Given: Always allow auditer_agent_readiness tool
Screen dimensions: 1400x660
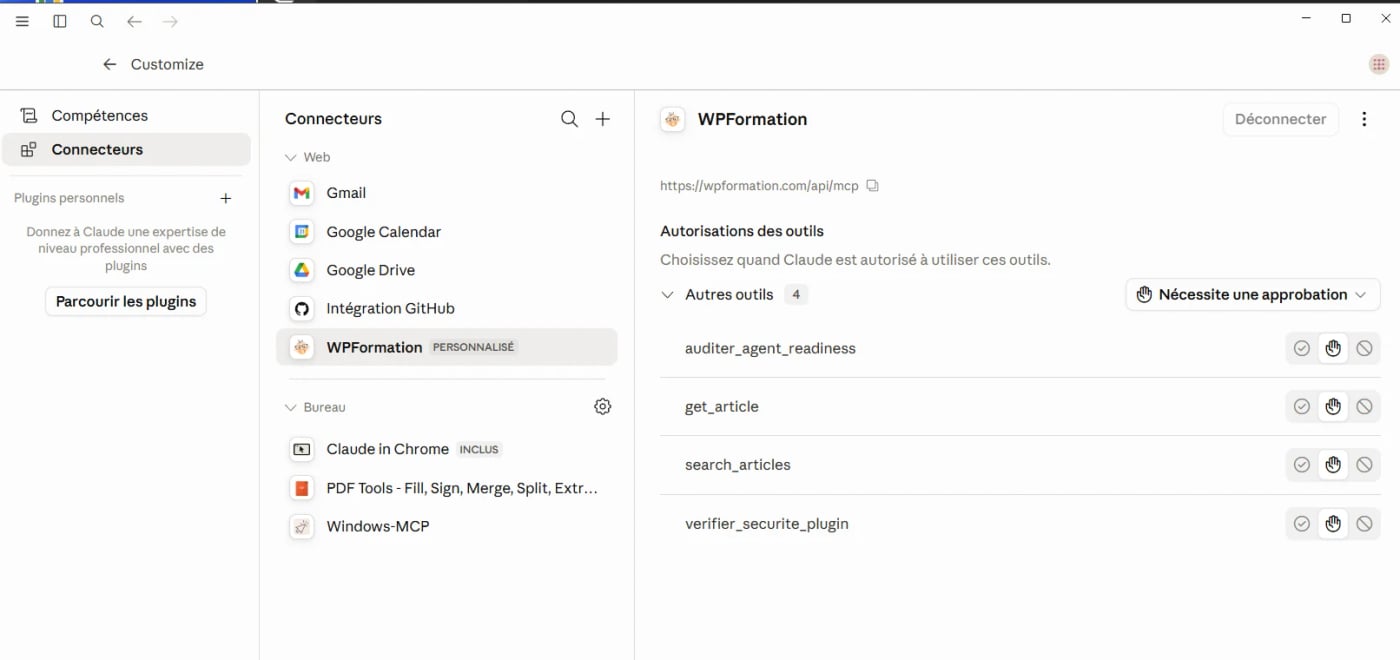Looking at the screenshot, I should [x=1301, y=349].
